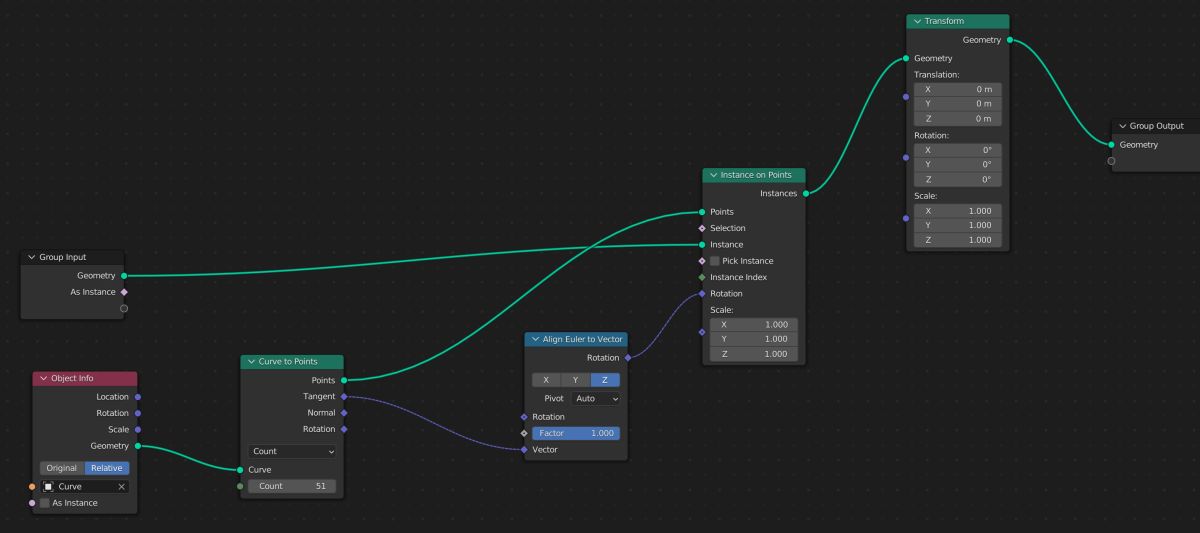Adjust the Factor slider
1200x533 pixels.
point(576,433)
